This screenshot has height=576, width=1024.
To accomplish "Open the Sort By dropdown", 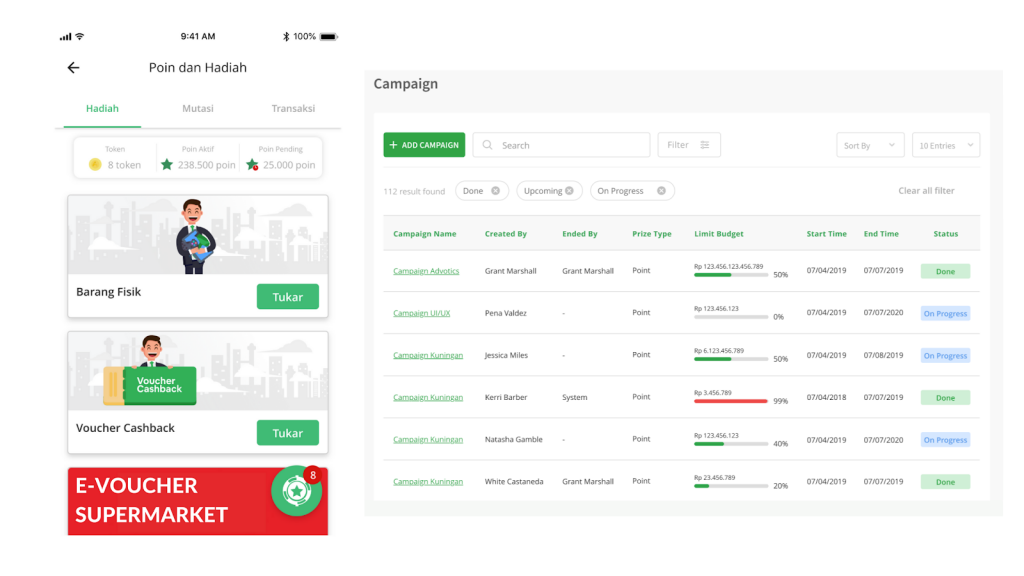I will [x=871, y=145].
